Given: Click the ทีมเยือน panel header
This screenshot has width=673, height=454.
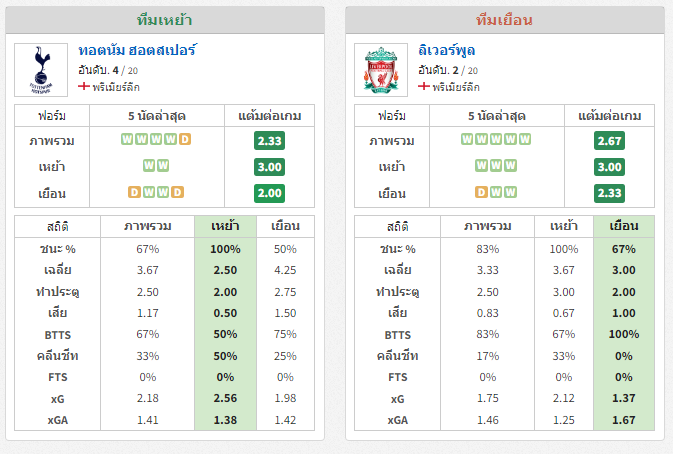Looking at the screenshot, I should [x=505, y=20].
